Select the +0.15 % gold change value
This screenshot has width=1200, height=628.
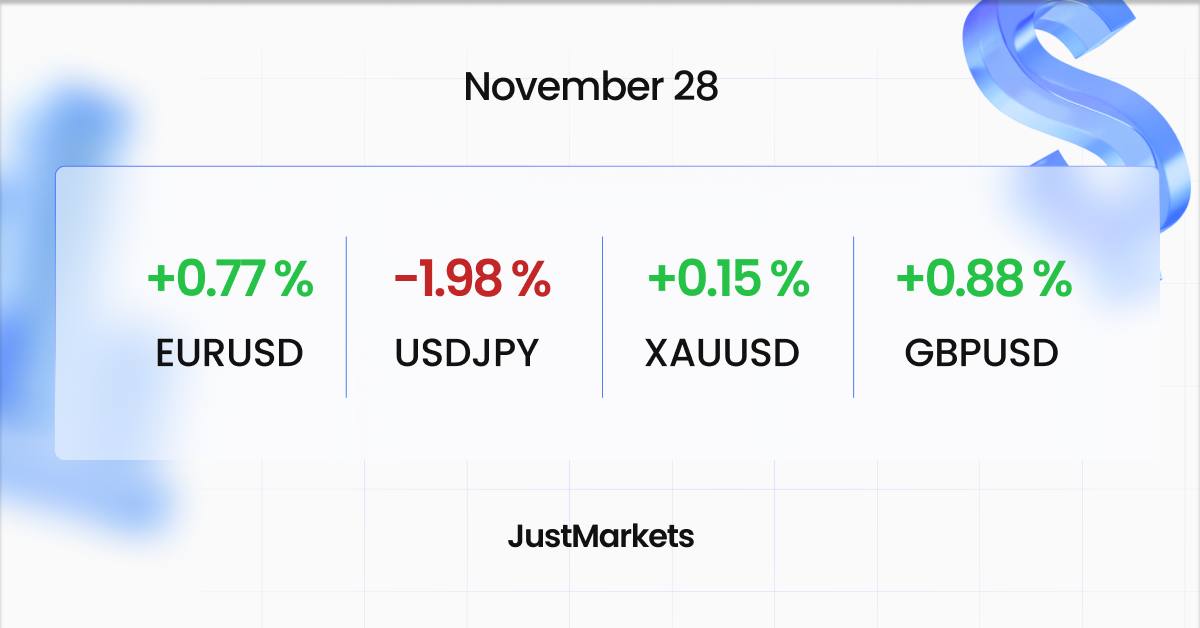pos(728,279)
